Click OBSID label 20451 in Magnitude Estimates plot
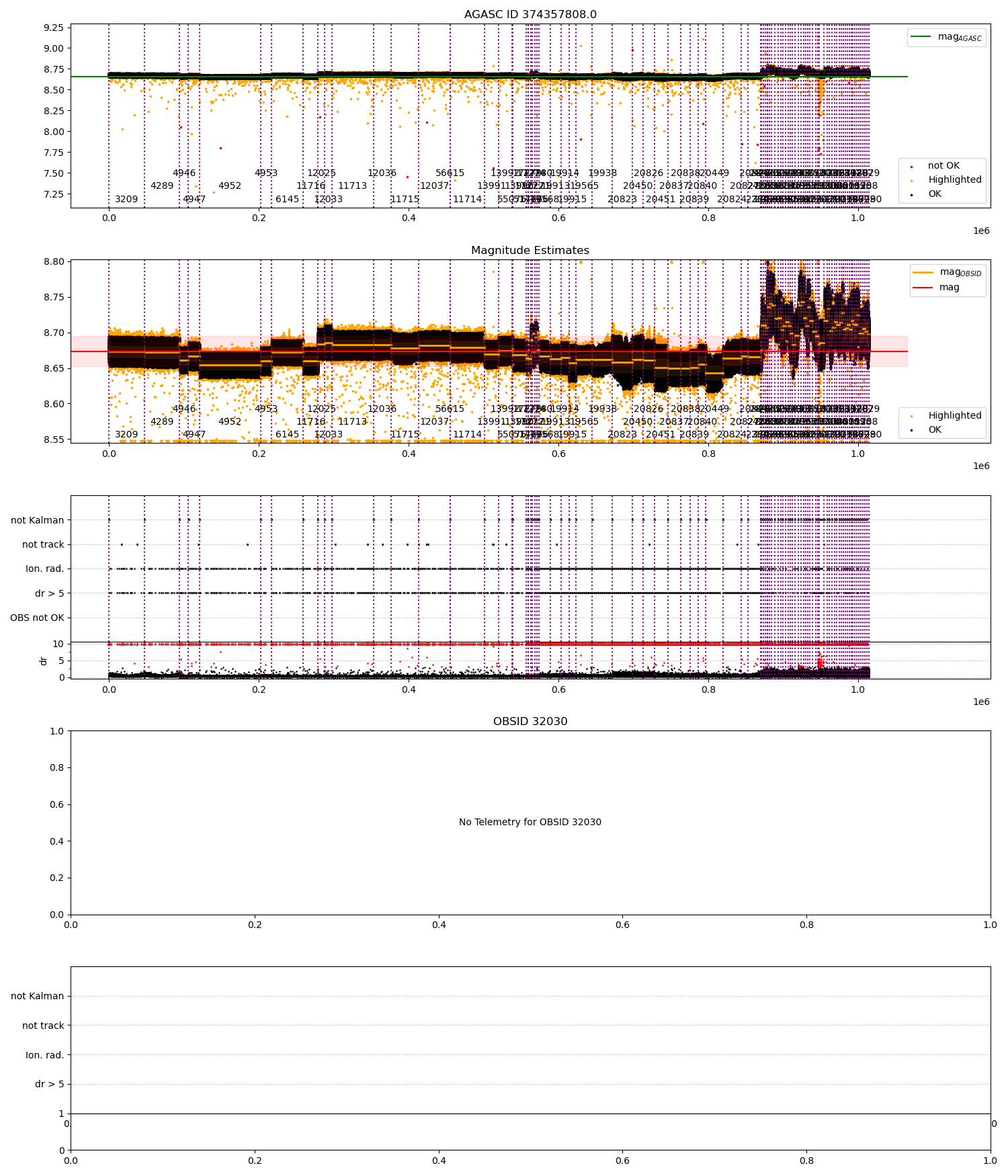Screen dimensions: 1008x1176 tap(661, 435)
